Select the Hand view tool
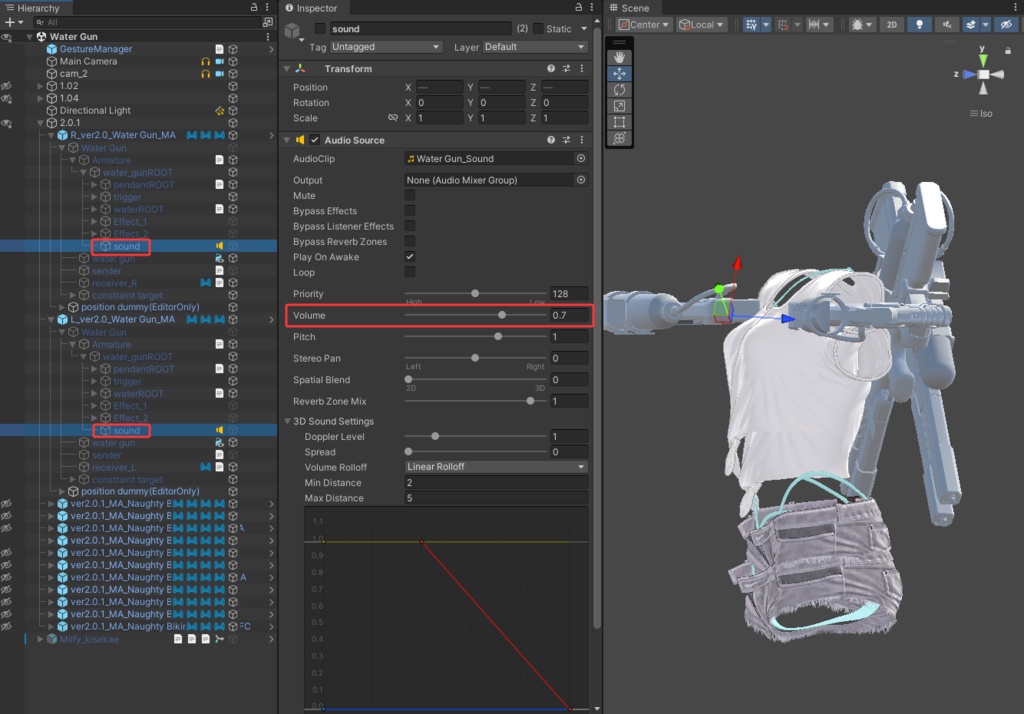 pyautogui.click(x=619, y=58)
